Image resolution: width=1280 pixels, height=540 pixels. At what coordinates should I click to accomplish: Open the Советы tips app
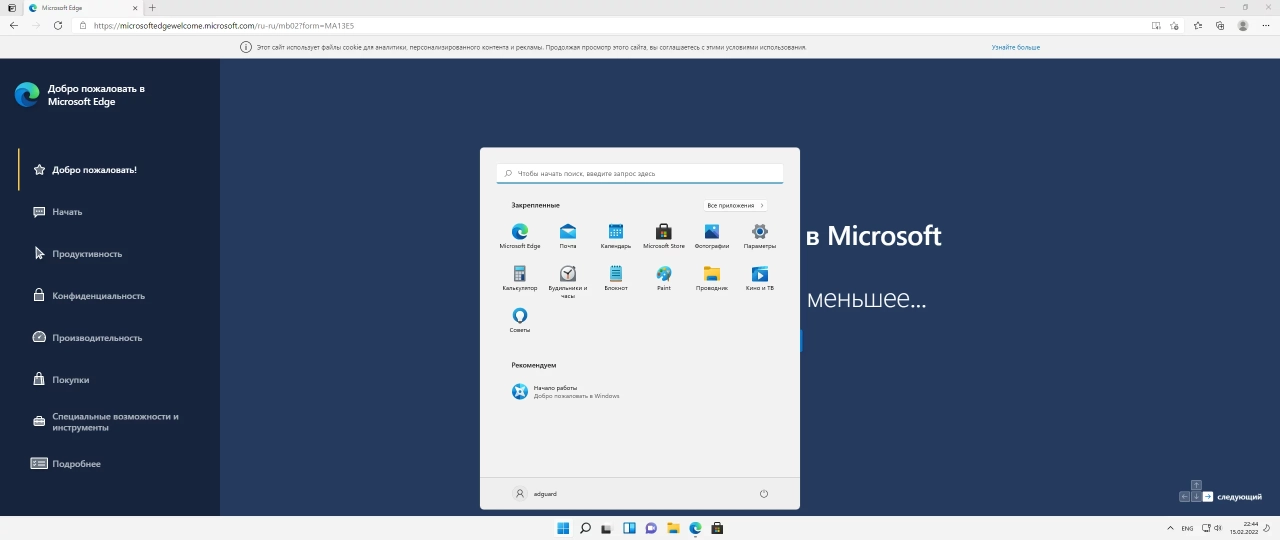520,320
